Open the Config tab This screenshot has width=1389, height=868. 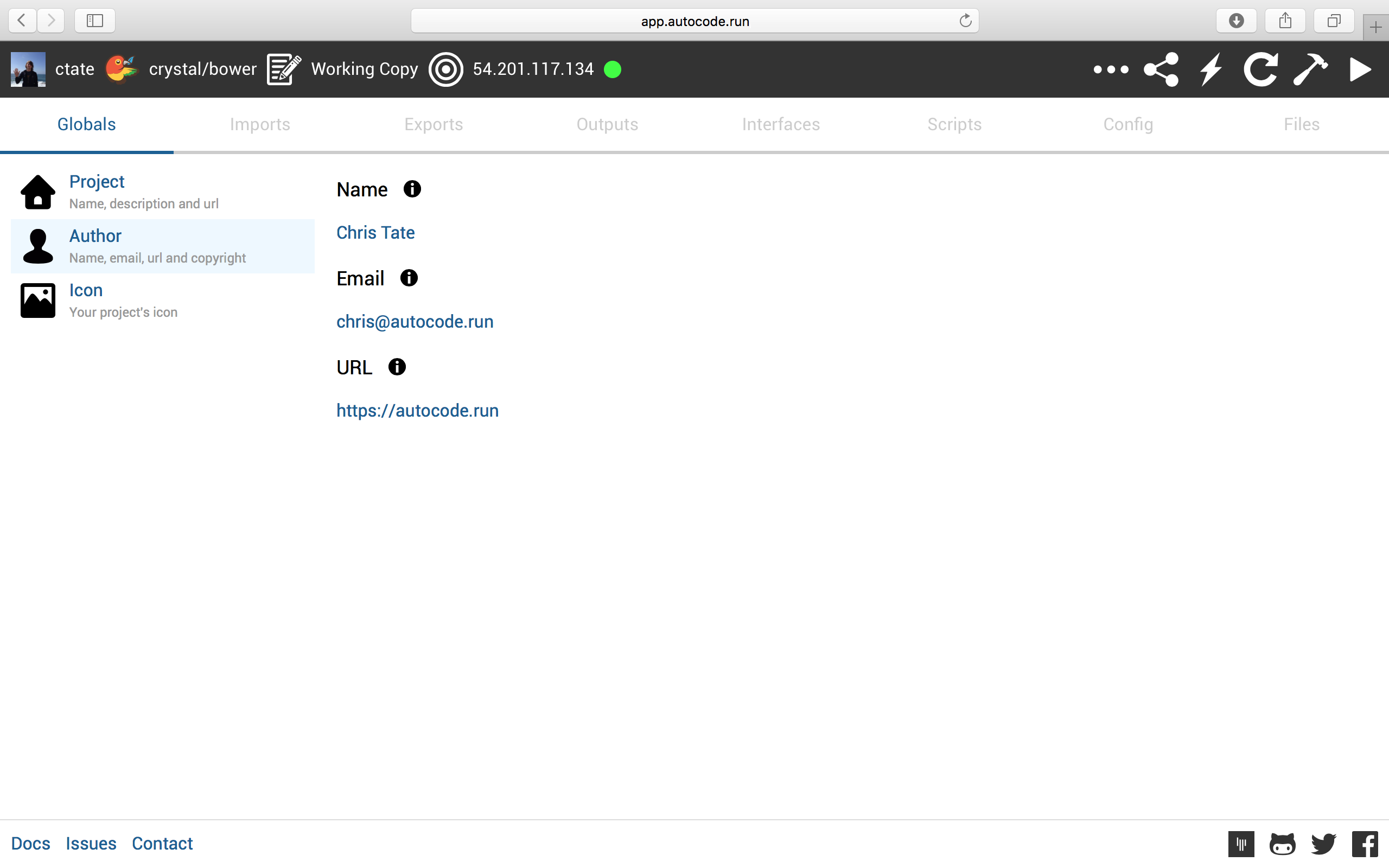[1128, 125]
